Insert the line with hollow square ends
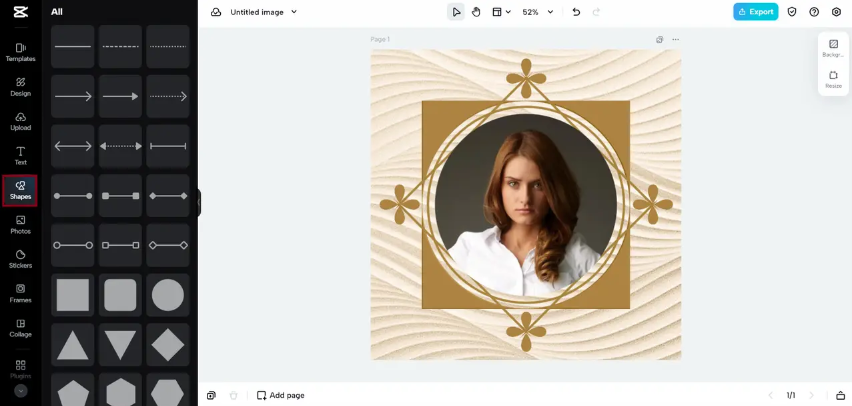This screenshot has width=852, height=406. 120,246
